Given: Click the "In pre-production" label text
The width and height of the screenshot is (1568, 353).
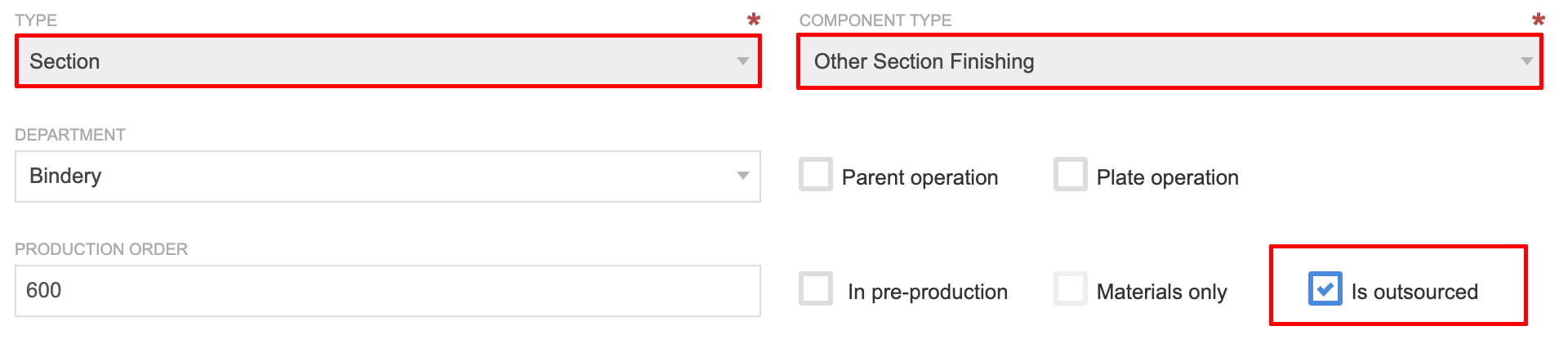Looking at the screenshot, I should pyautogui.click(x=928, y=292).
